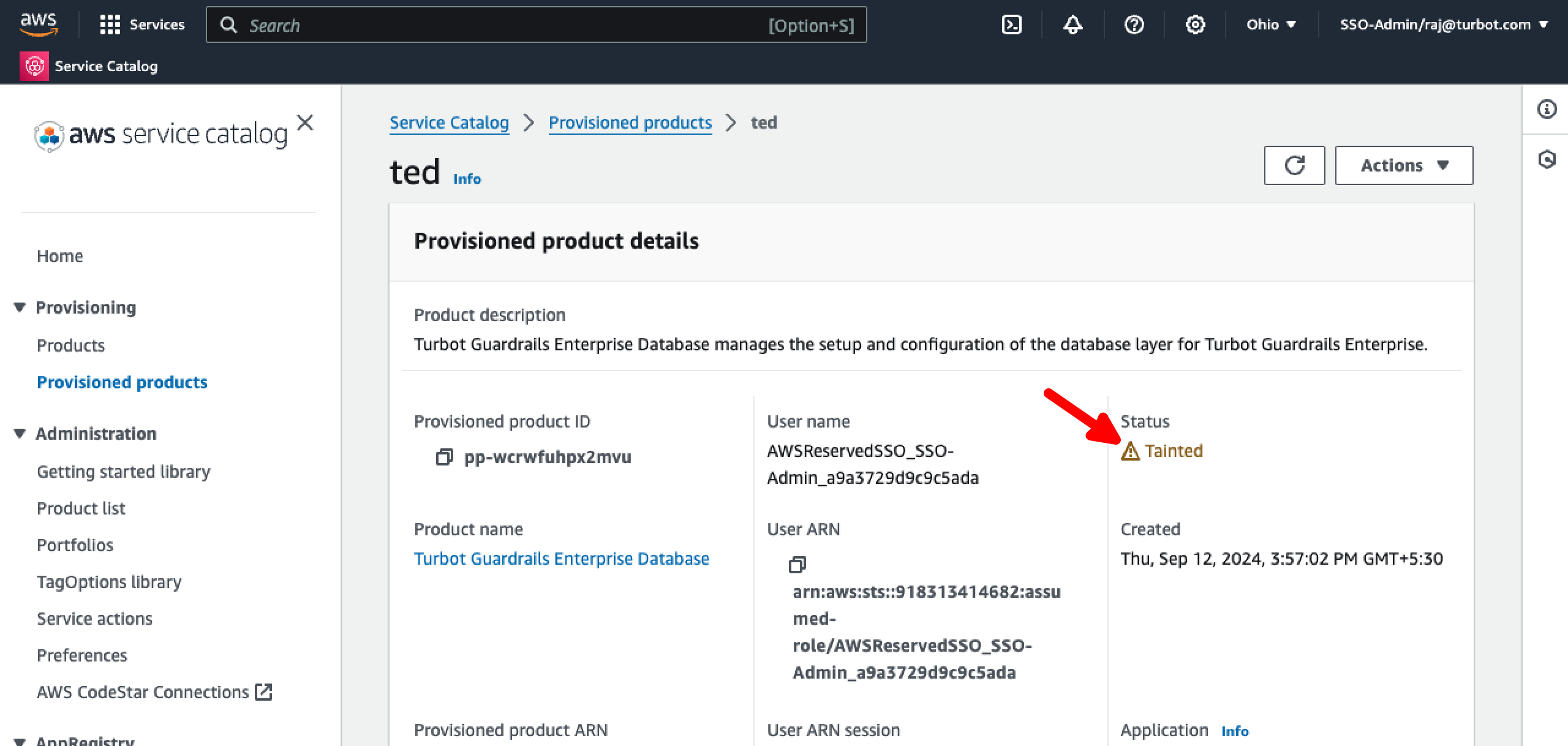The width and height of the screenshot is (1568, 746).
Task: Go to Portfolios in the sidebar
Action: tap(75, 545)
